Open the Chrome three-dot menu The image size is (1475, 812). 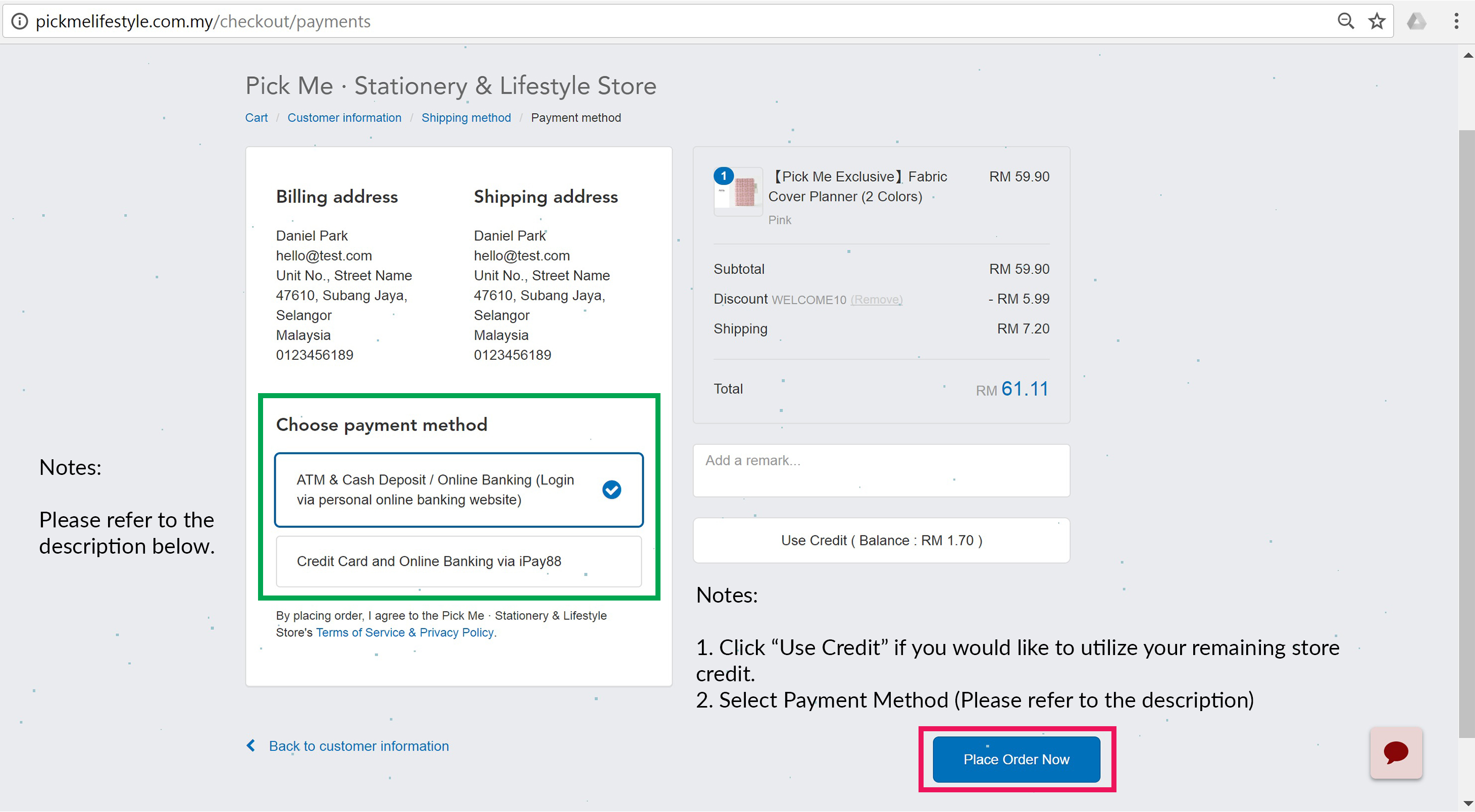click(1456, 21)
